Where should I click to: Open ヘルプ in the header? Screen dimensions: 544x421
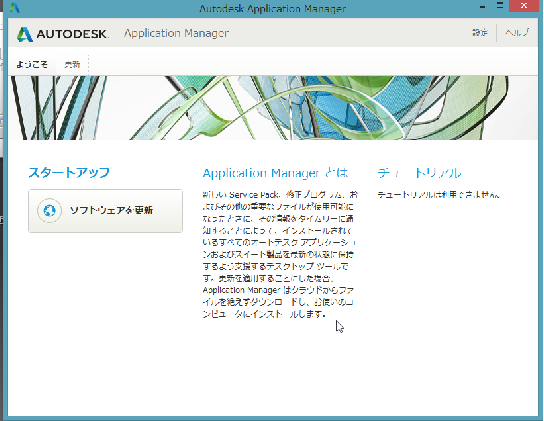tap(517, 33)
